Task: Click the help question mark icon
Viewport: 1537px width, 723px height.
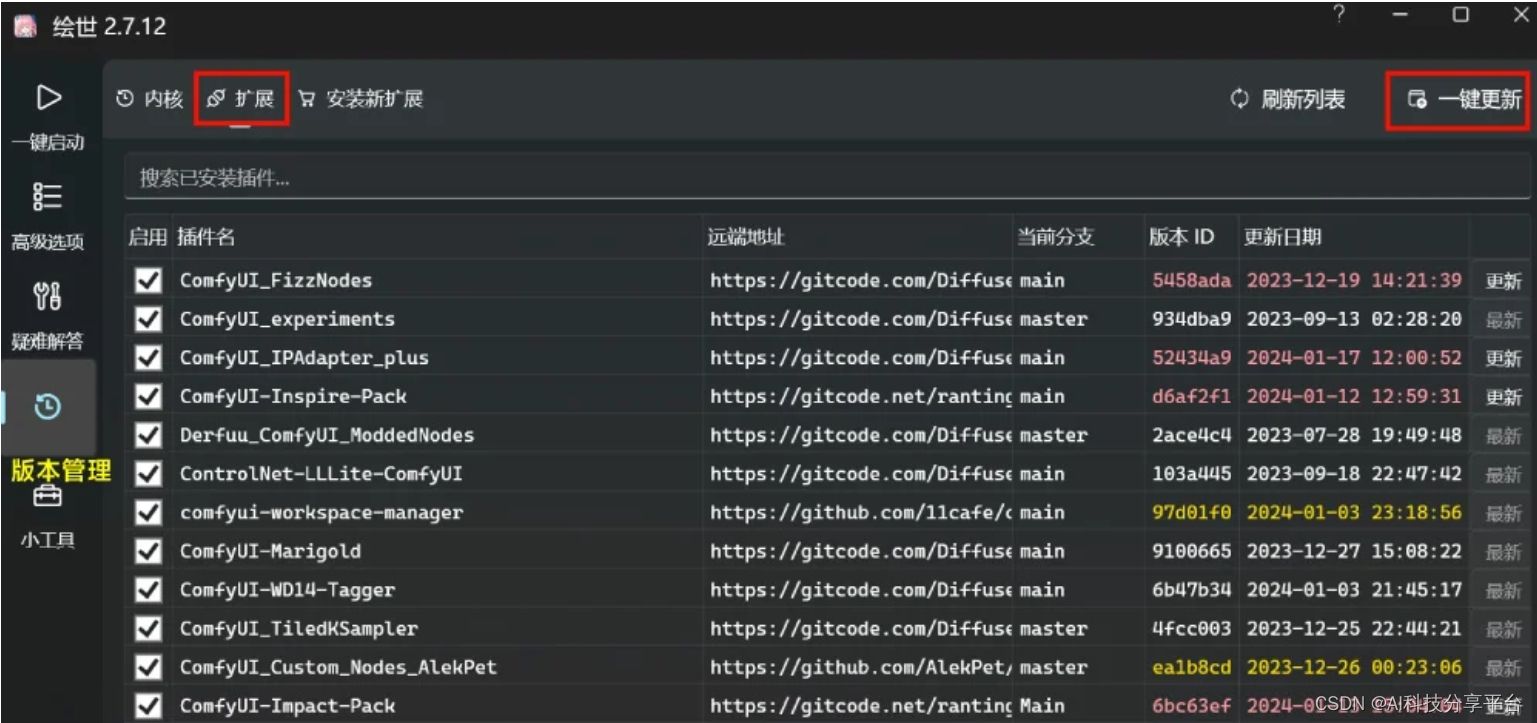Action: pos(1339,15)
